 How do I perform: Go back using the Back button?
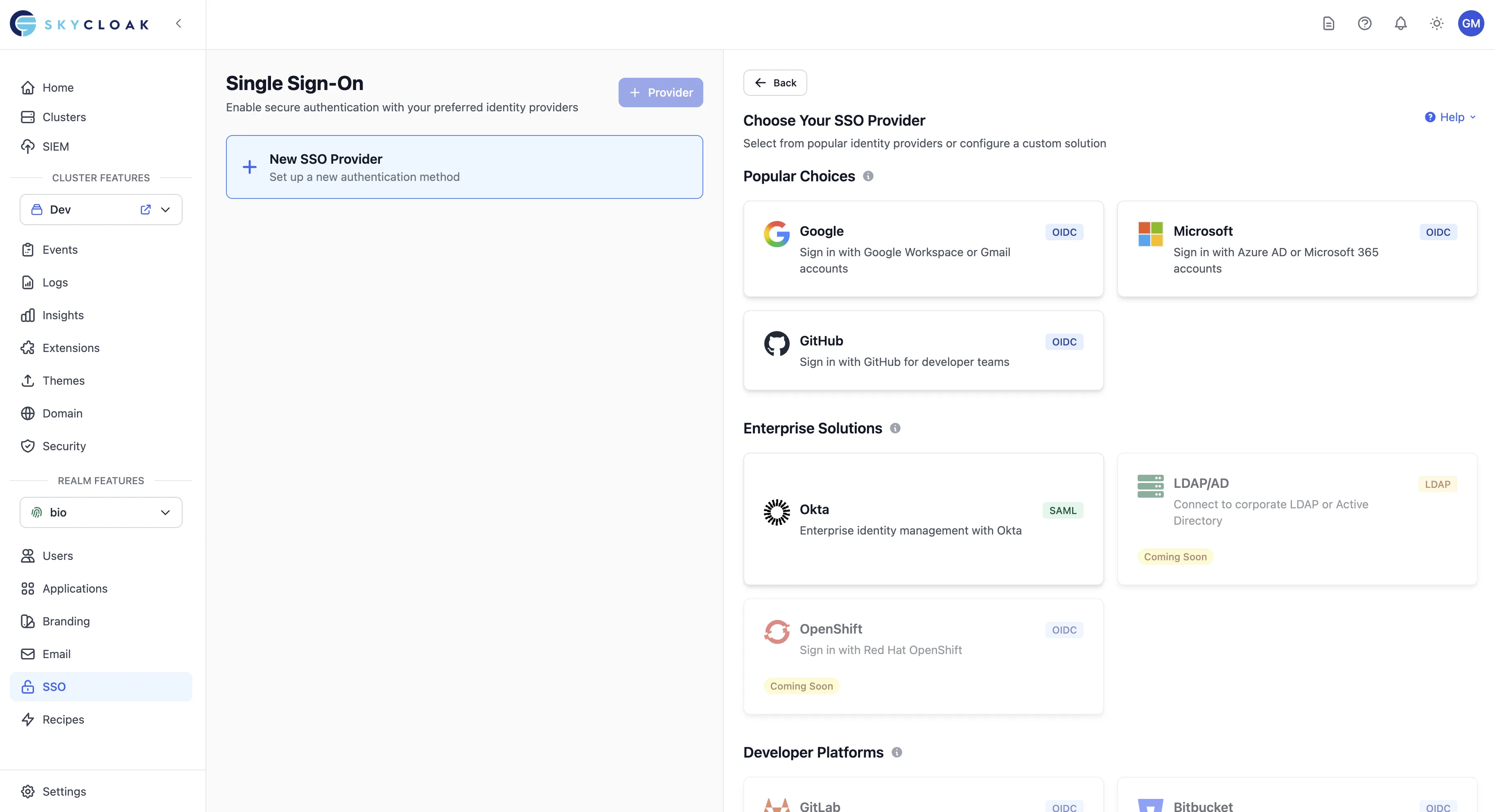coord(775,82)
